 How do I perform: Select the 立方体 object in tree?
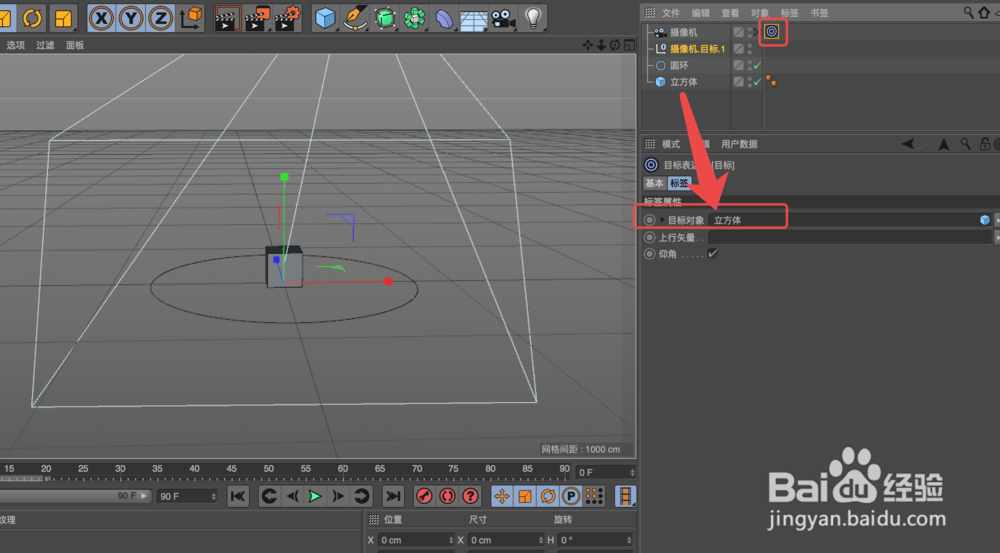tap(684, 82)
